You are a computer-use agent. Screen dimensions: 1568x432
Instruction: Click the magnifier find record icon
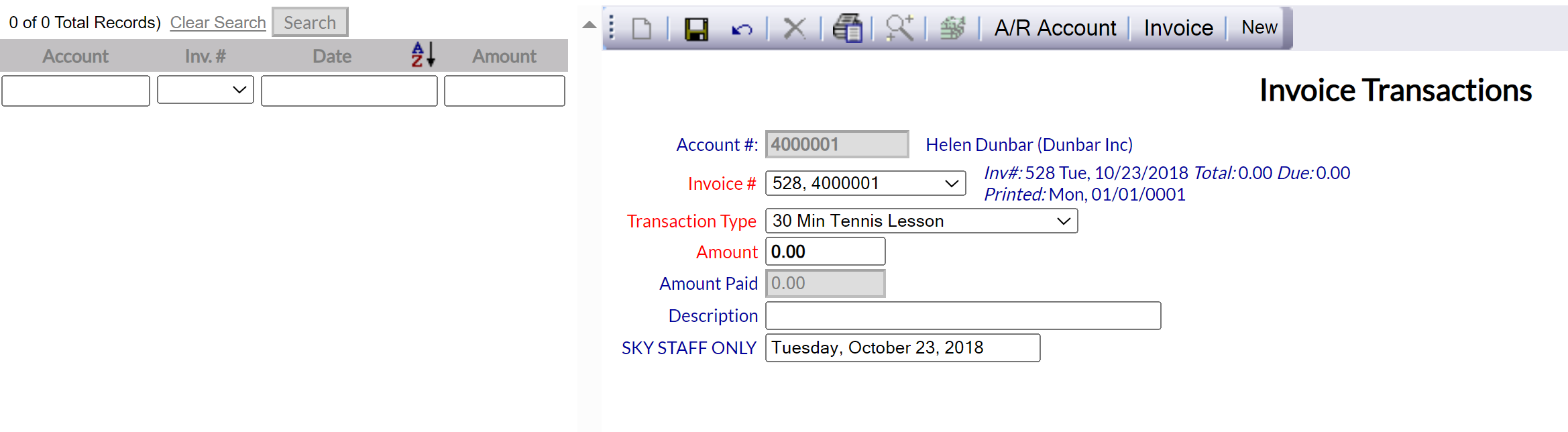tap(899, 29)
